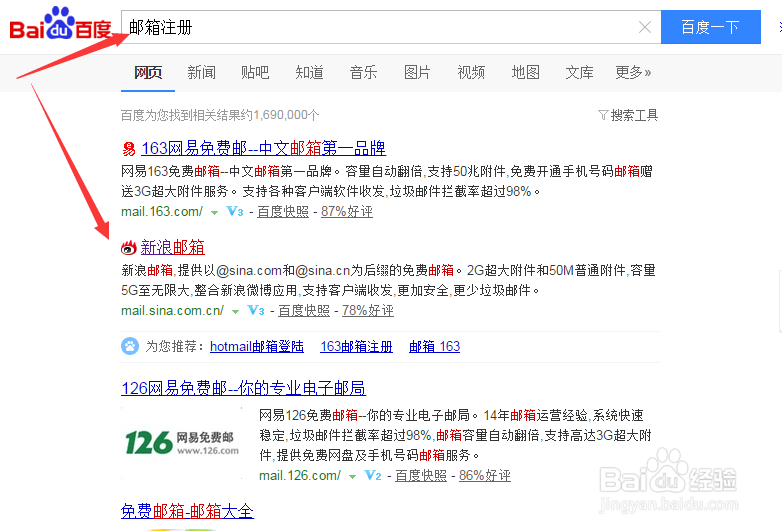The width and height of the screenshot is (782, 531).
Task: Open the 新浪邮箱 result link
Action: (x=173, y=247)
